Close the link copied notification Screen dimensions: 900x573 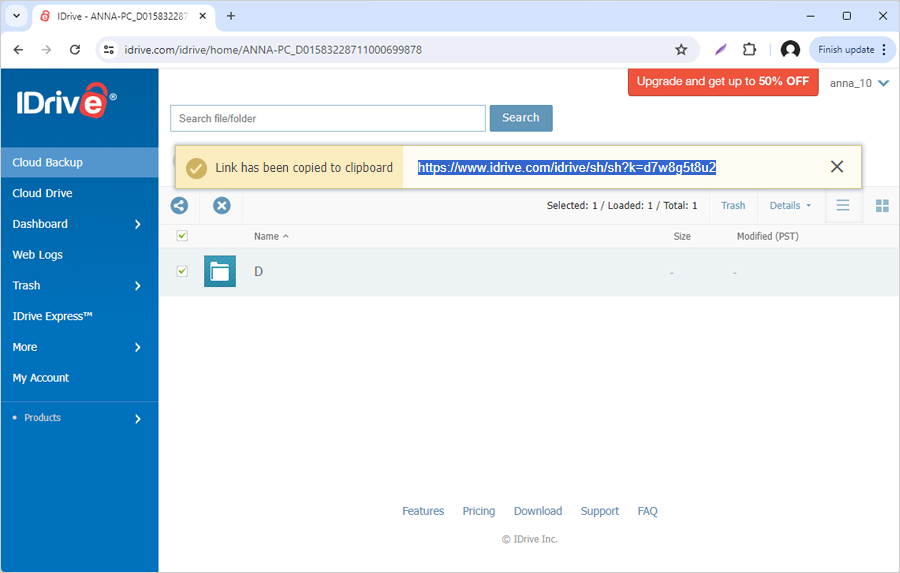(x=837, y=167)
